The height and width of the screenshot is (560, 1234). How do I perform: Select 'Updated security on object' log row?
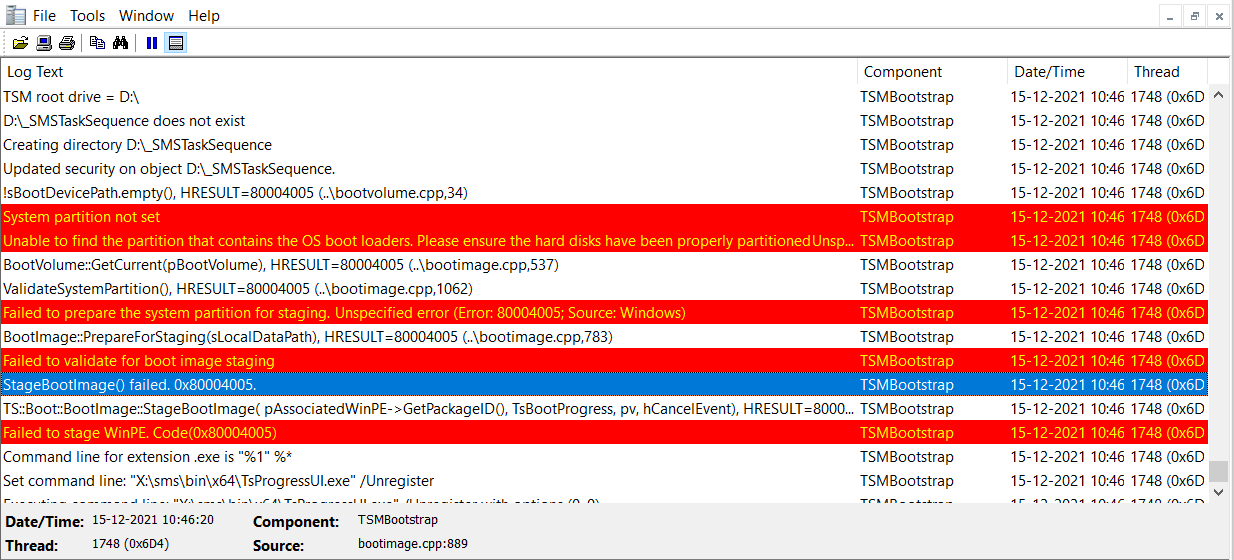point(604,169)
